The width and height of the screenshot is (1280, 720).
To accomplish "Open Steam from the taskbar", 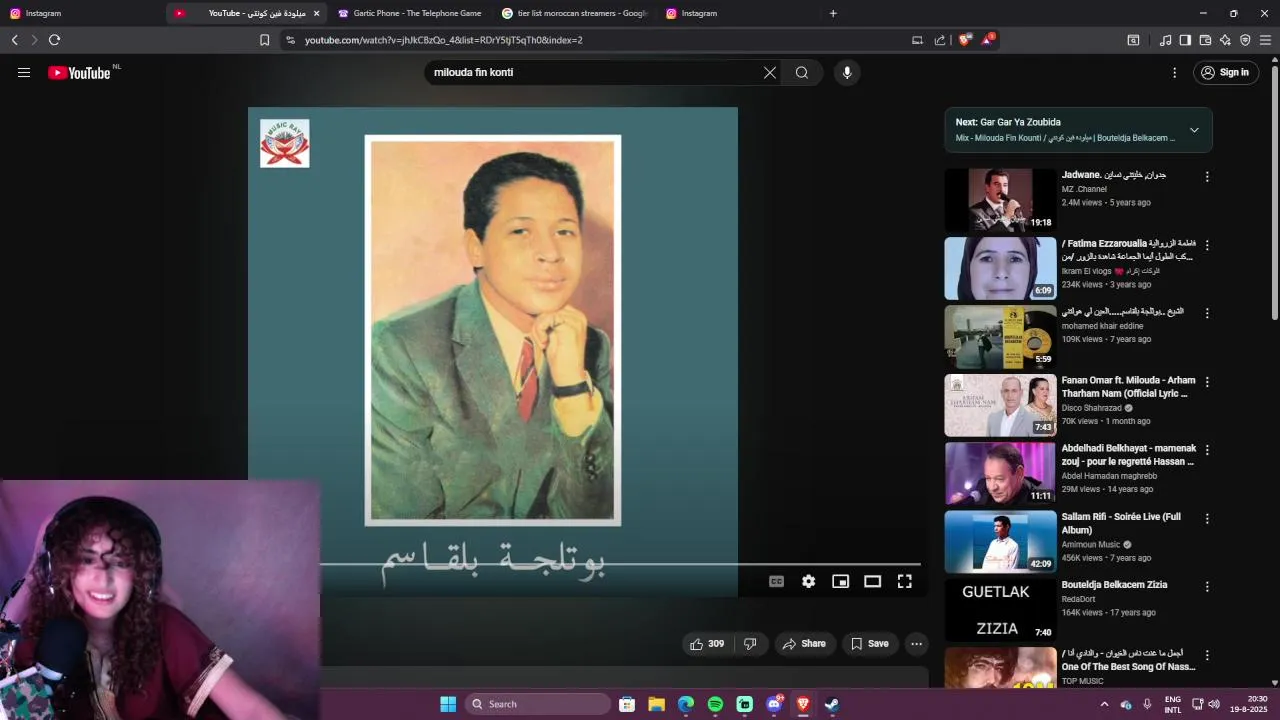I will [832, 704].
